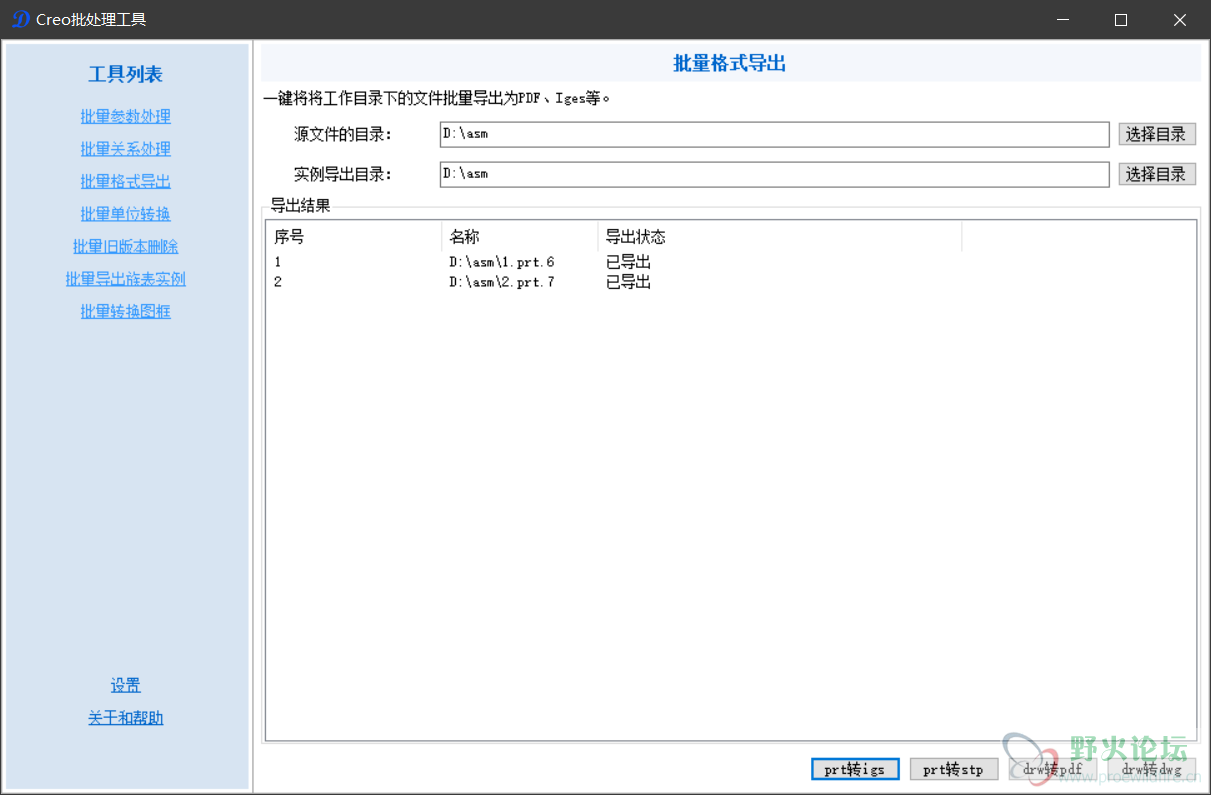This screenshot has height=795, width=1211.
Task: Click 选择目录 button for export directory
Action: click(1157, 174)
